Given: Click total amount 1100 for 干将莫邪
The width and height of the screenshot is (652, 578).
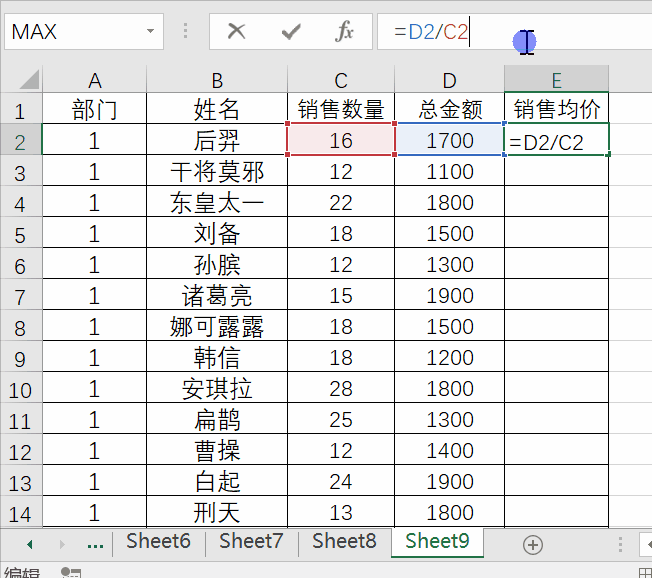Looking at the screenshot, I should (449, 171).
